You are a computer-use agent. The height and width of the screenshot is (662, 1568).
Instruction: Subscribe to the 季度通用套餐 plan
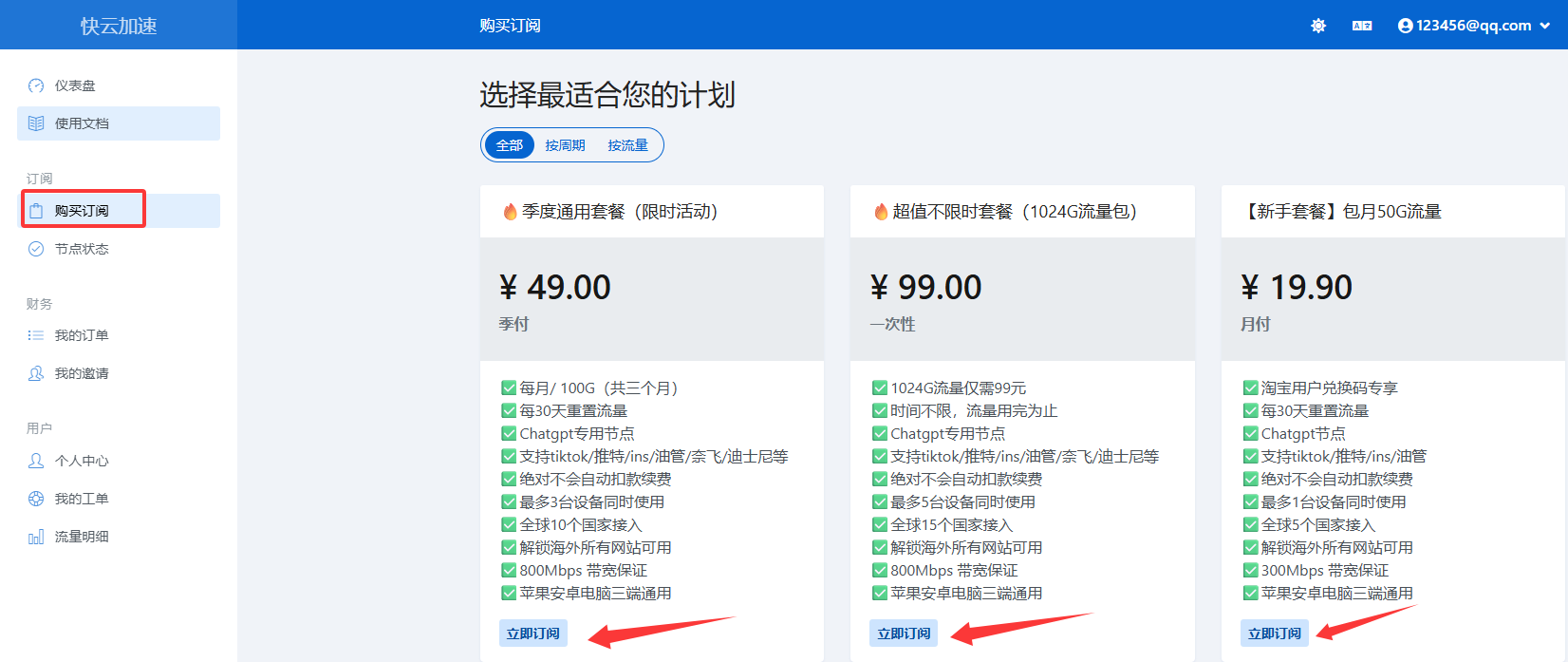[x=533, y=634]
